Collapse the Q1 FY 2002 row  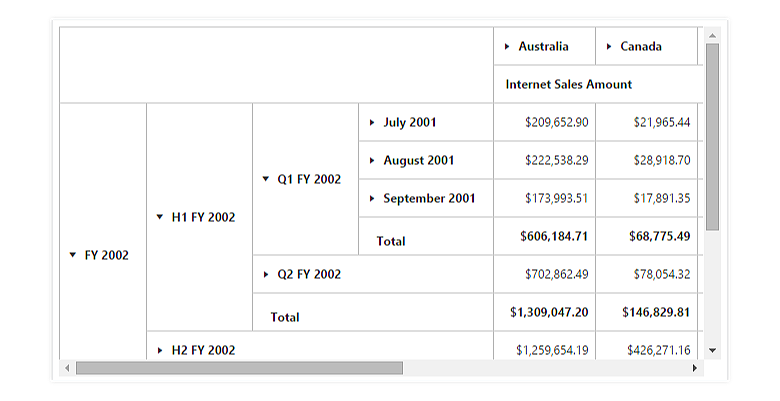point(265,180)
